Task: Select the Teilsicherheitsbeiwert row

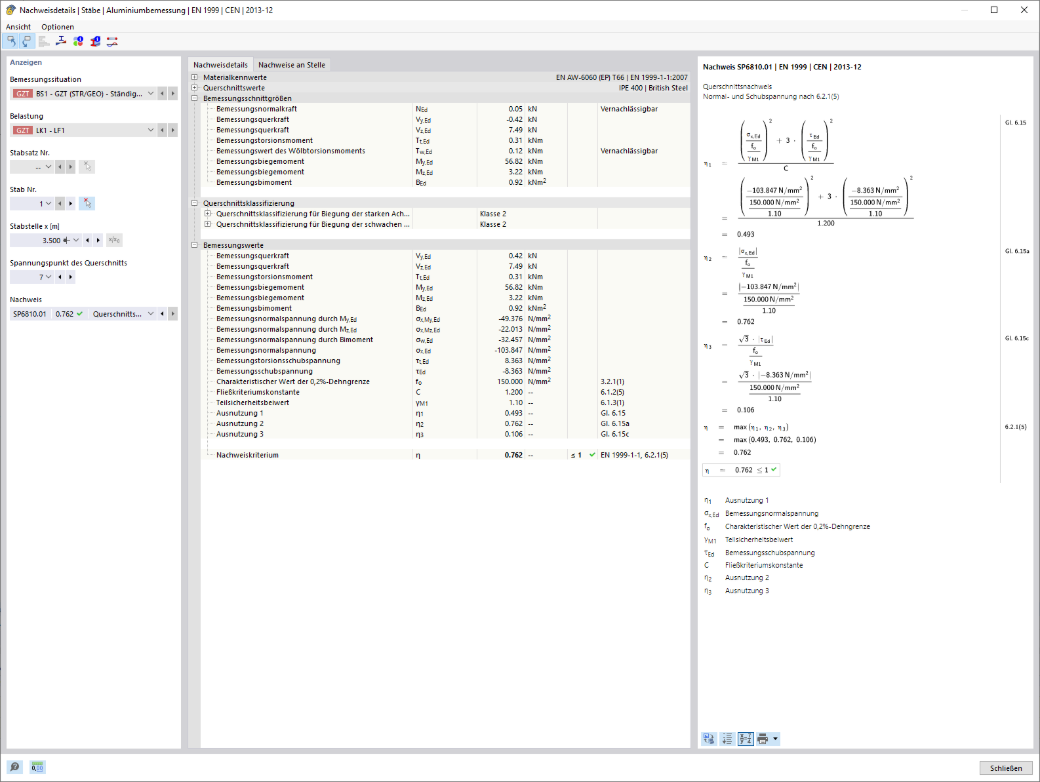Action: (445, 403)
